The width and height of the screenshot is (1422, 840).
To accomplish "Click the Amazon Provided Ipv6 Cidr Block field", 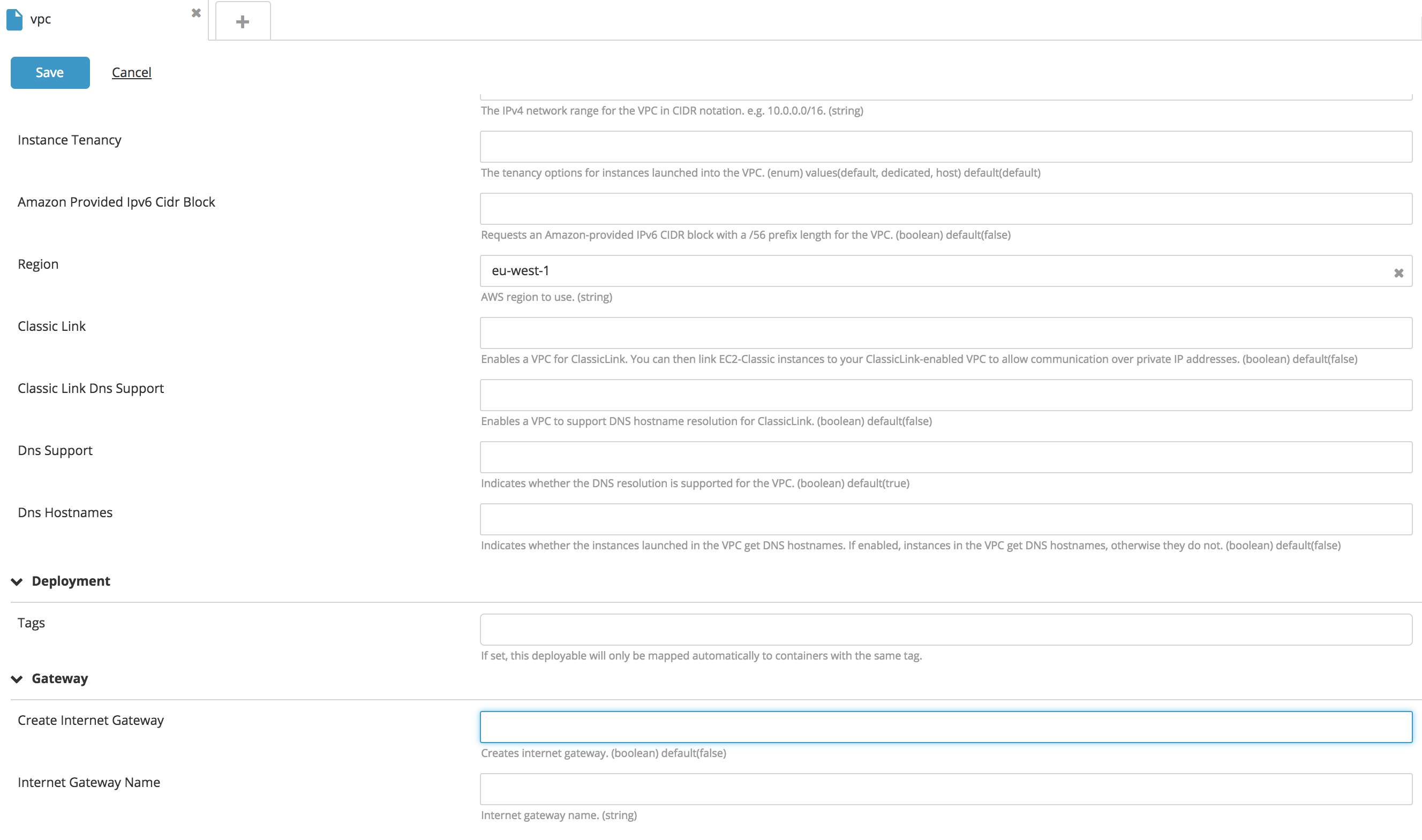I will [x=945, y=209].
